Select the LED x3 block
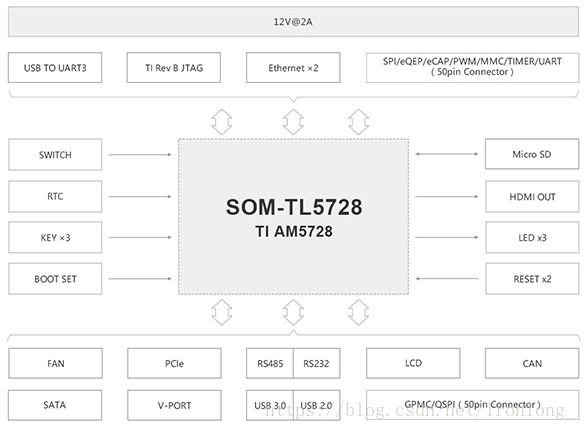The height and width of the screenshot is (430, 586). pyautogui.click(x=532, y=238)
